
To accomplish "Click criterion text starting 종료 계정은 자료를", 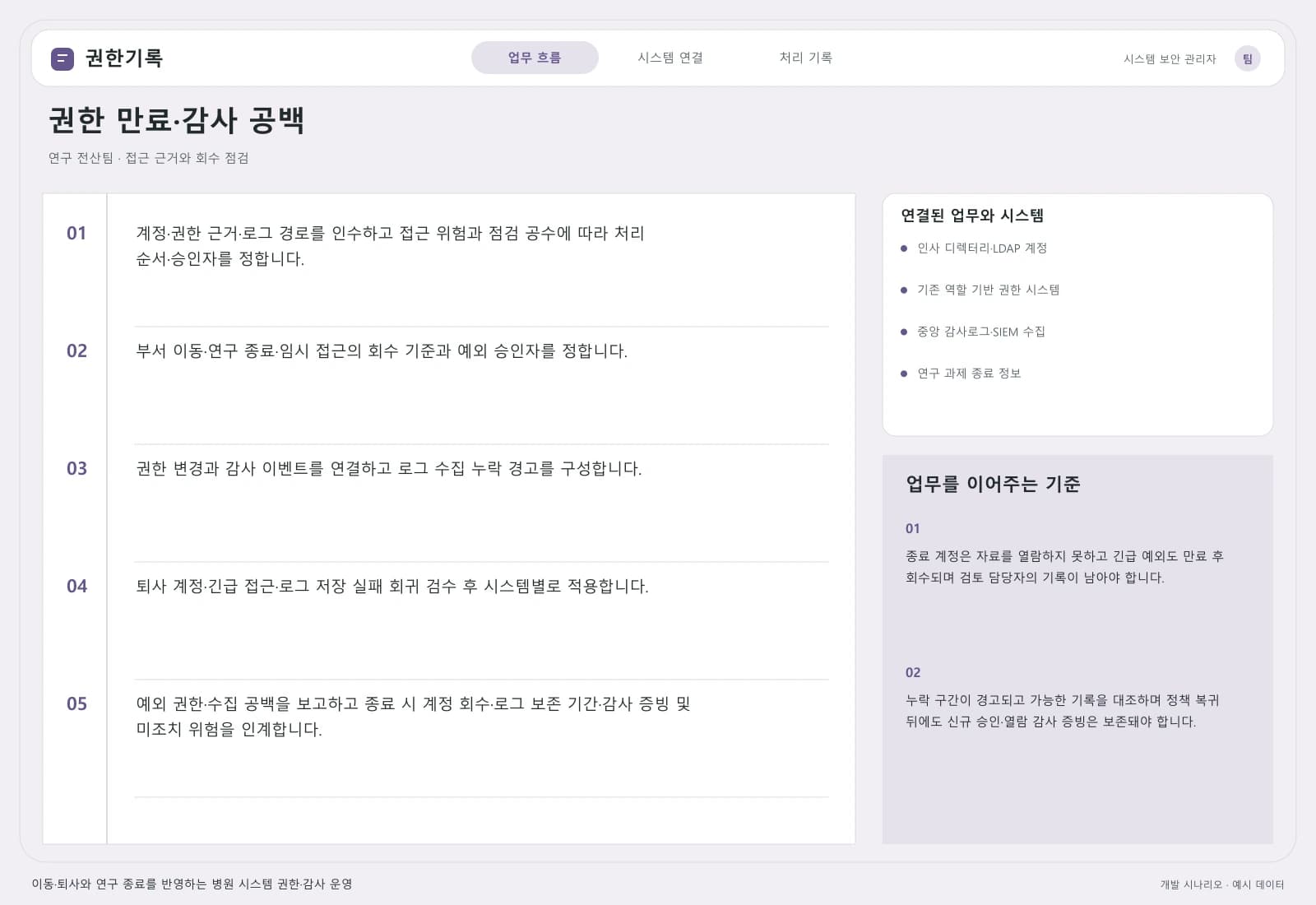I will coord(1064,567).
